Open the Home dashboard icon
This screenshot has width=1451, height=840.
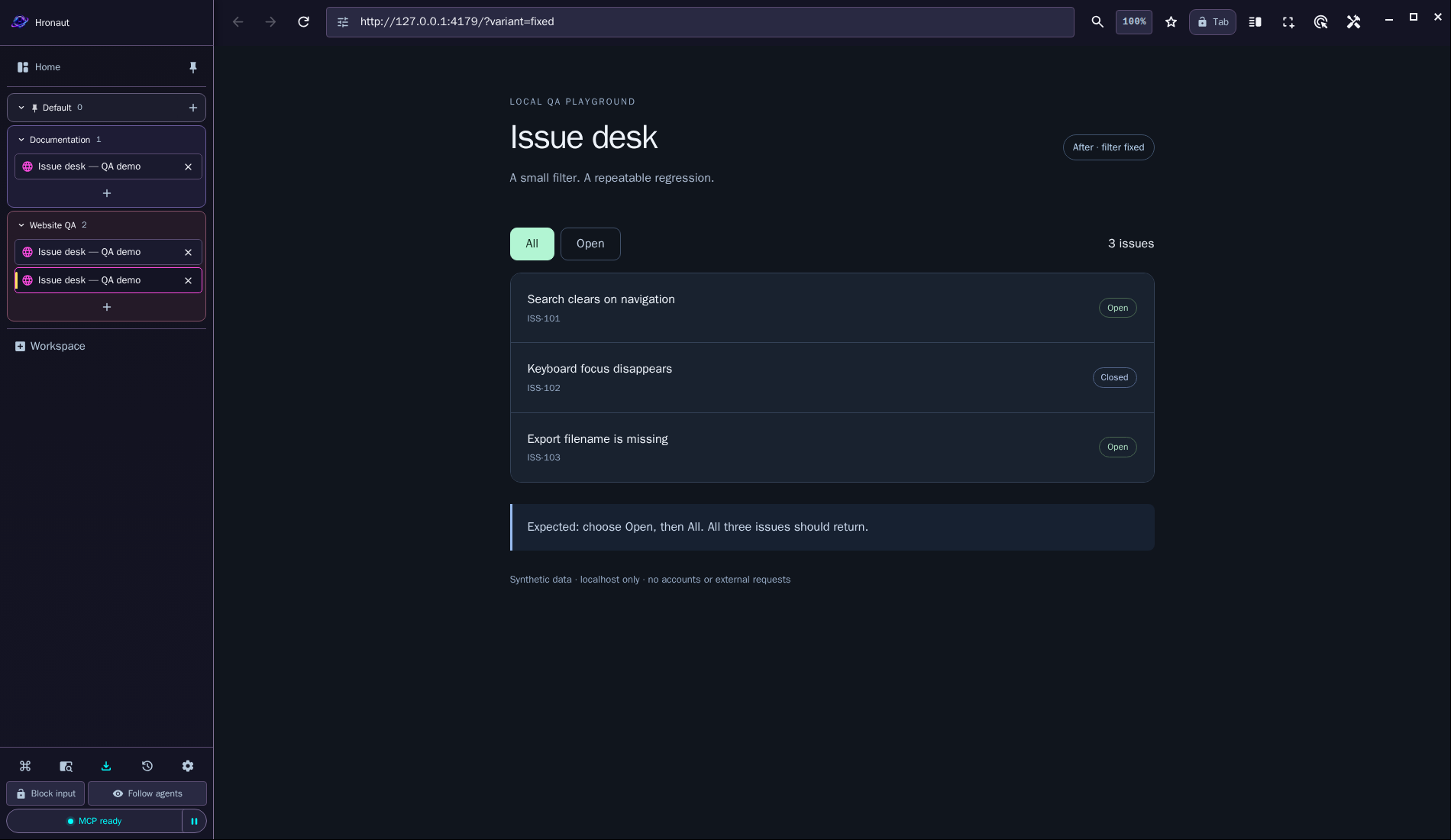tap(23, 67)
